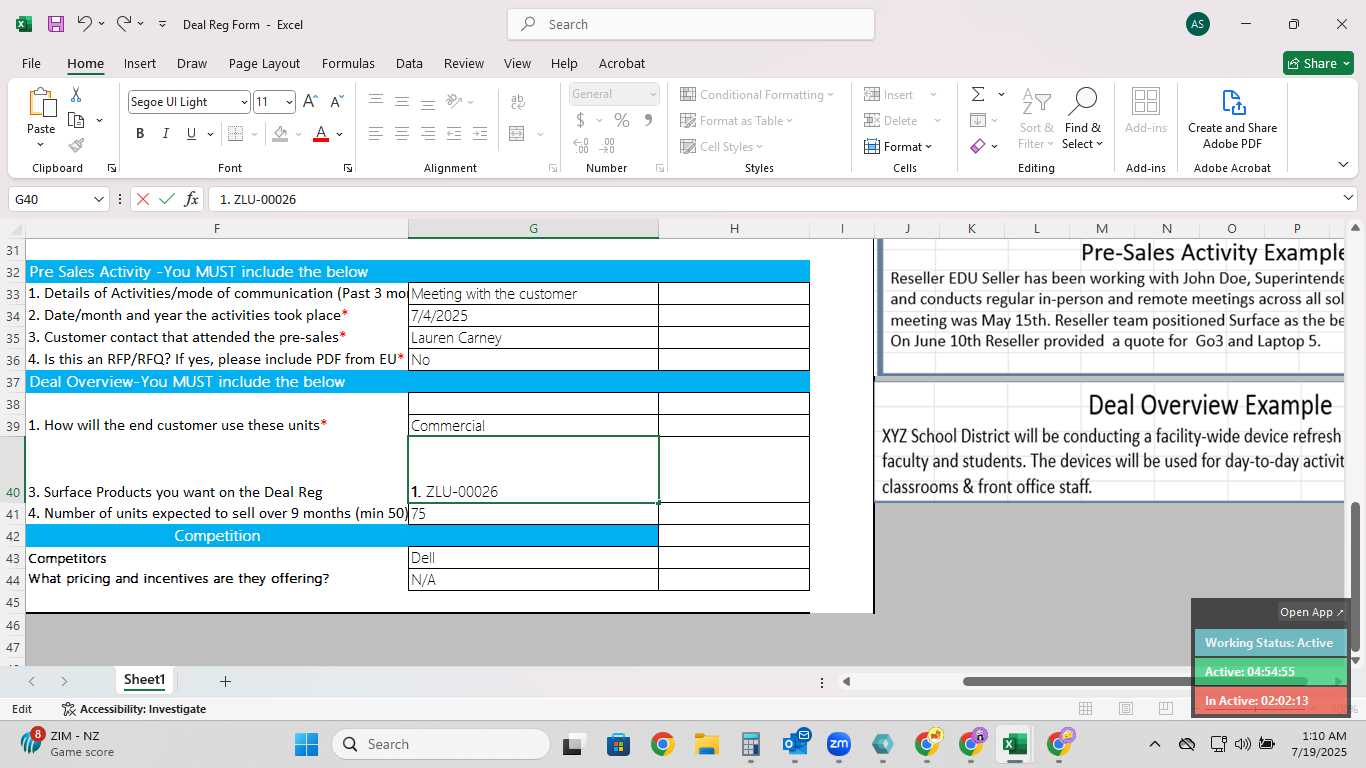Cut with the scissors icon
Viewport: 1366px width, 768px height.
click(x=76, y=95)
